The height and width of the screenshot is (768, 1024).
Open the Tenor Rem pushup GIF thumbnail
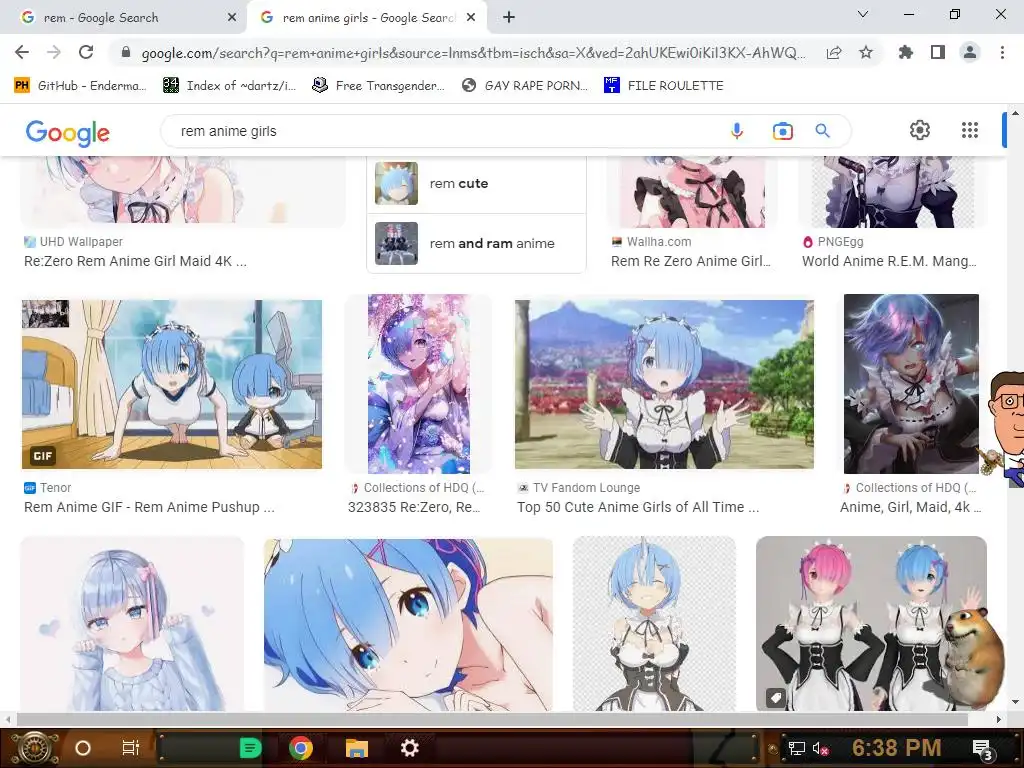coord(172,384)
